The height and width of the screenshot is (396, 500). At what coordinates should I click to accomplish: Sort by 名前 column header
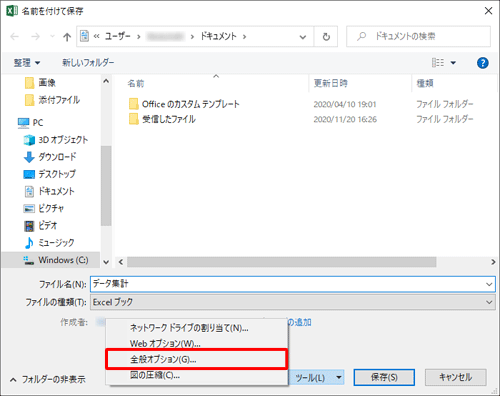pyautogui.click(x=136, y=83)
